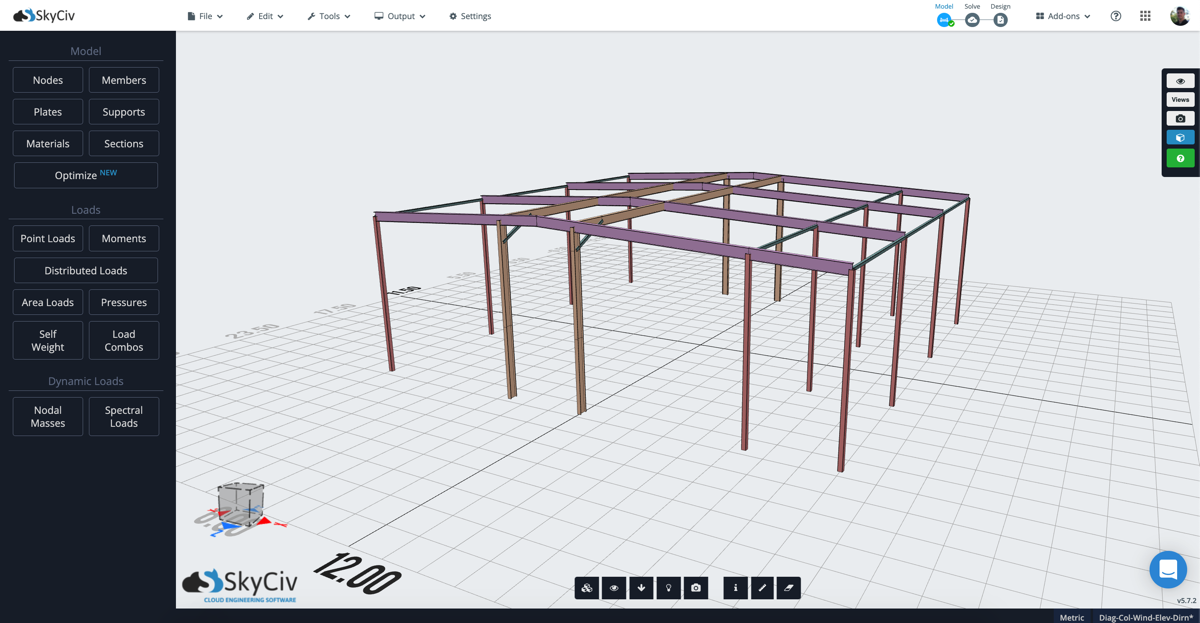Image resolution: width=1200 pixels, height=623 pixels.
Task: Select the light bulb icon in the bottom toolbar
Action: pyautogui.click(x=668, y=588)
